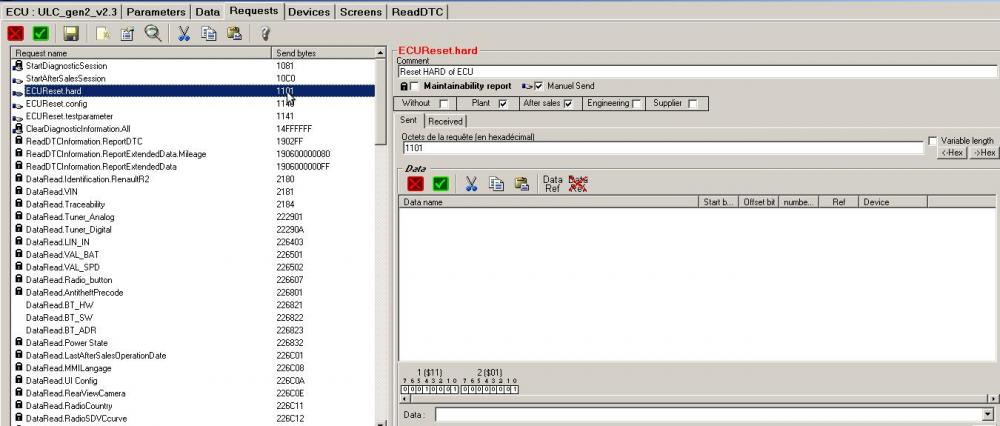Select the DataRead.BT_HW request
1000x426 pixels.
click(59, 305)
